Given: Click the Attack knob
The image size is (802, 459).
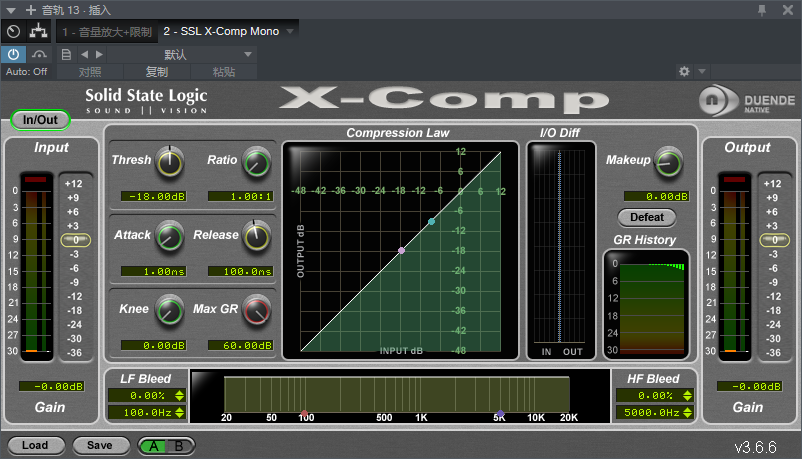Looking at the screenshot, I should (x=170, y=236).
